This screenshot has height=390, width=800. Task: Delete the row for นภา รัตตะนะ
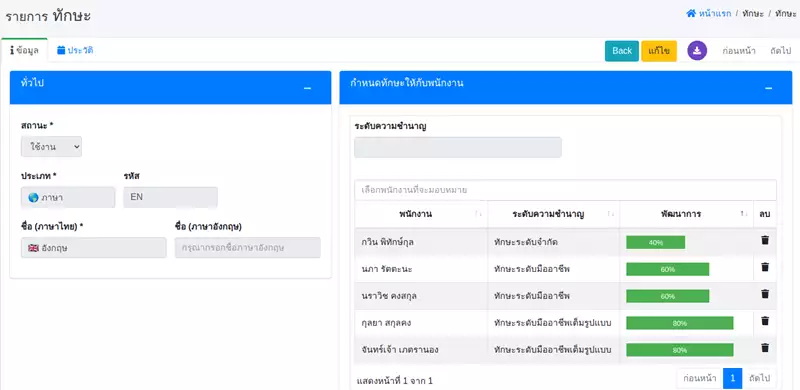point(765,267)
